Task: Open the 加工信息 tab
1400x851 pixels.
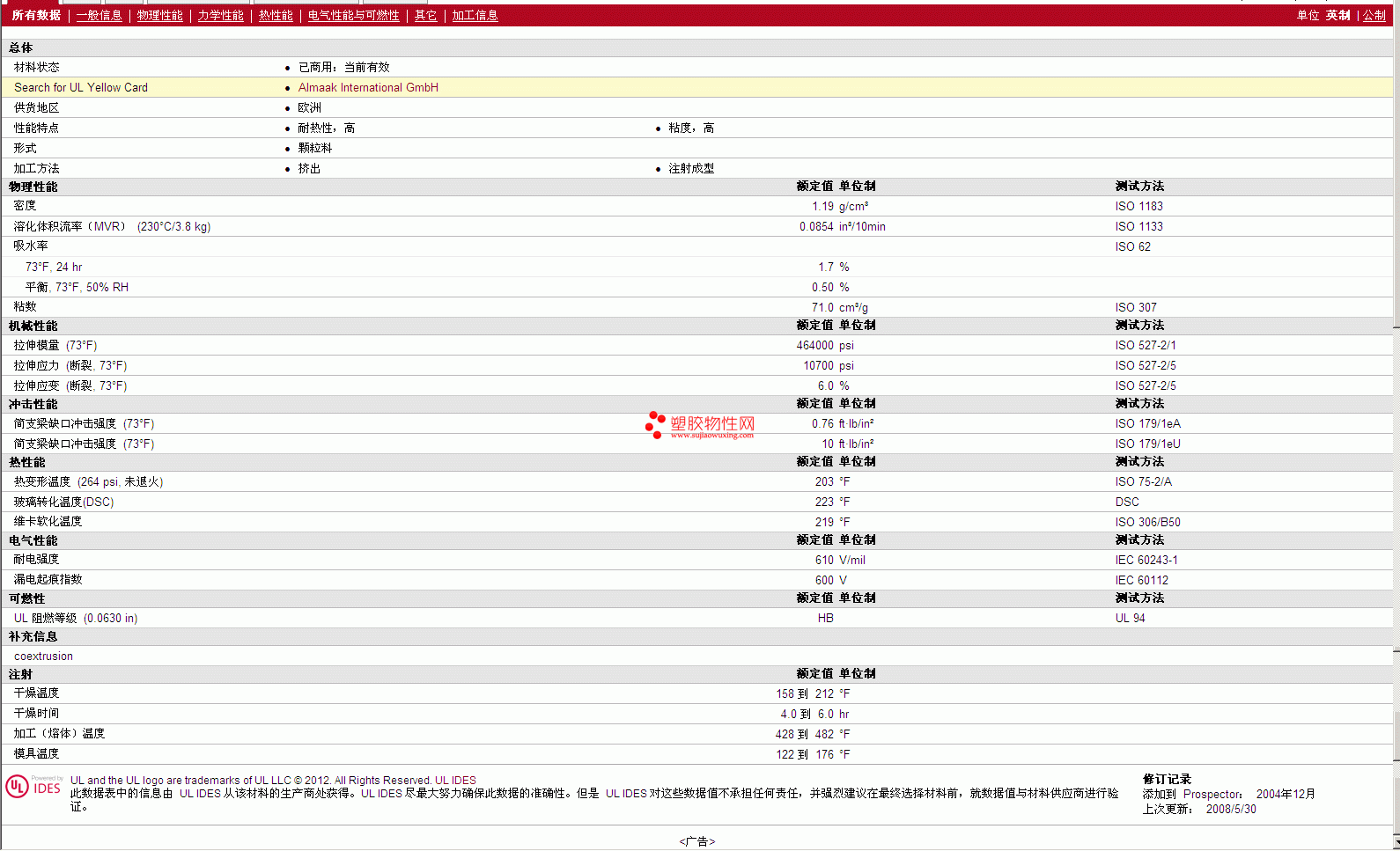Action: [x=475, y=16]
